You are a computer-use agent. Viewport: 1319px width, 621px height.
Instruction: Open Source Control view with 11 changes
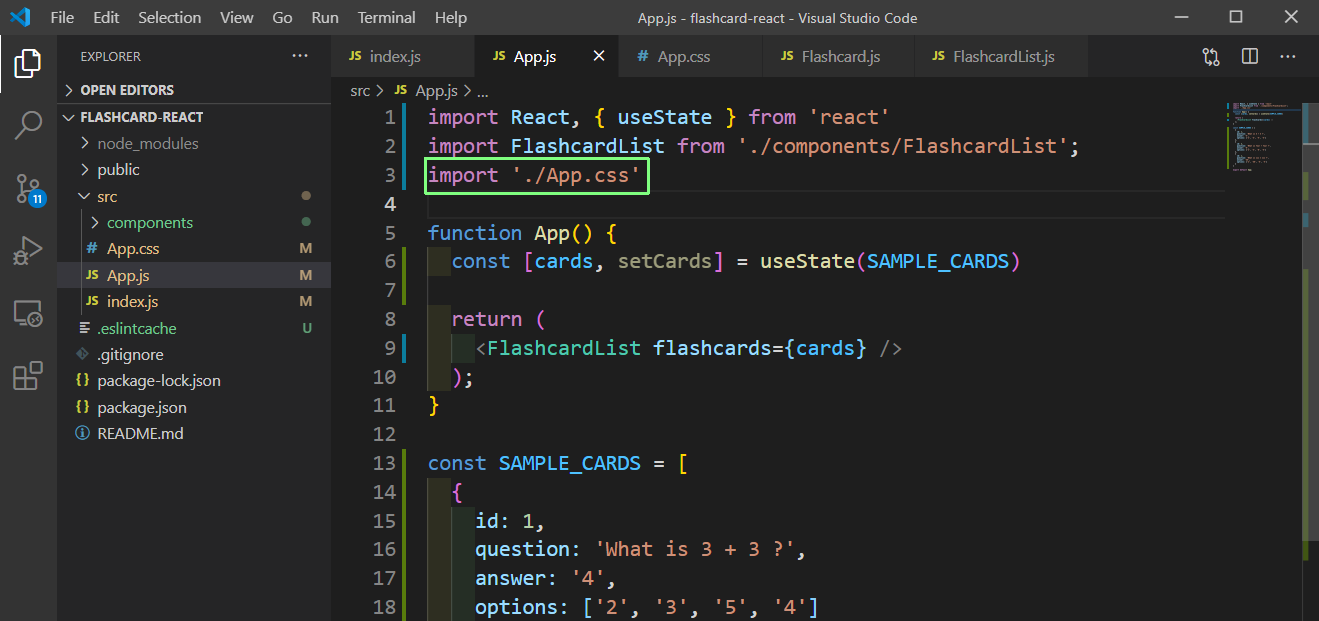[29, 189]
